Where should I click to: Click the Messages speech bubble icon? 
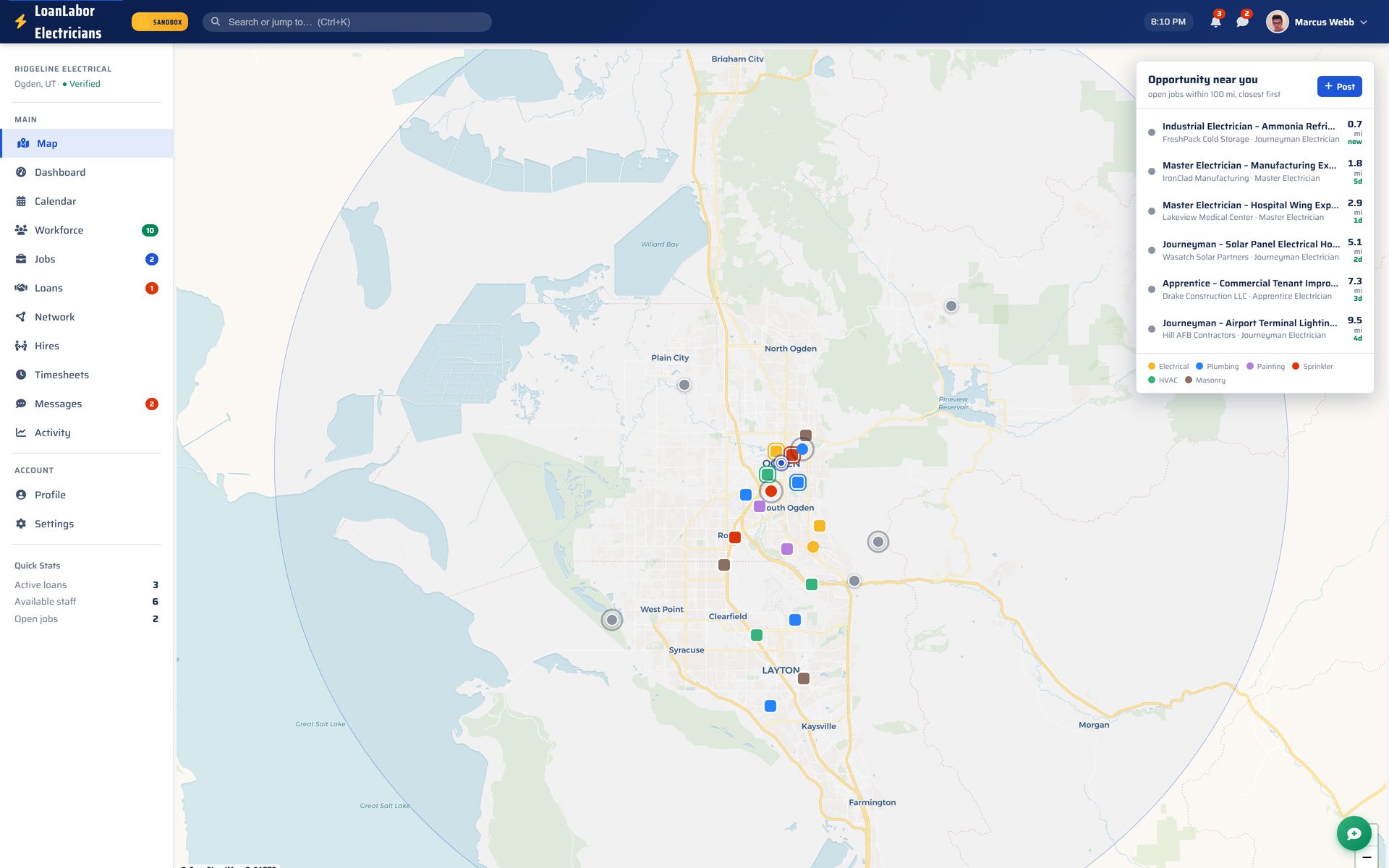point(21,404)
